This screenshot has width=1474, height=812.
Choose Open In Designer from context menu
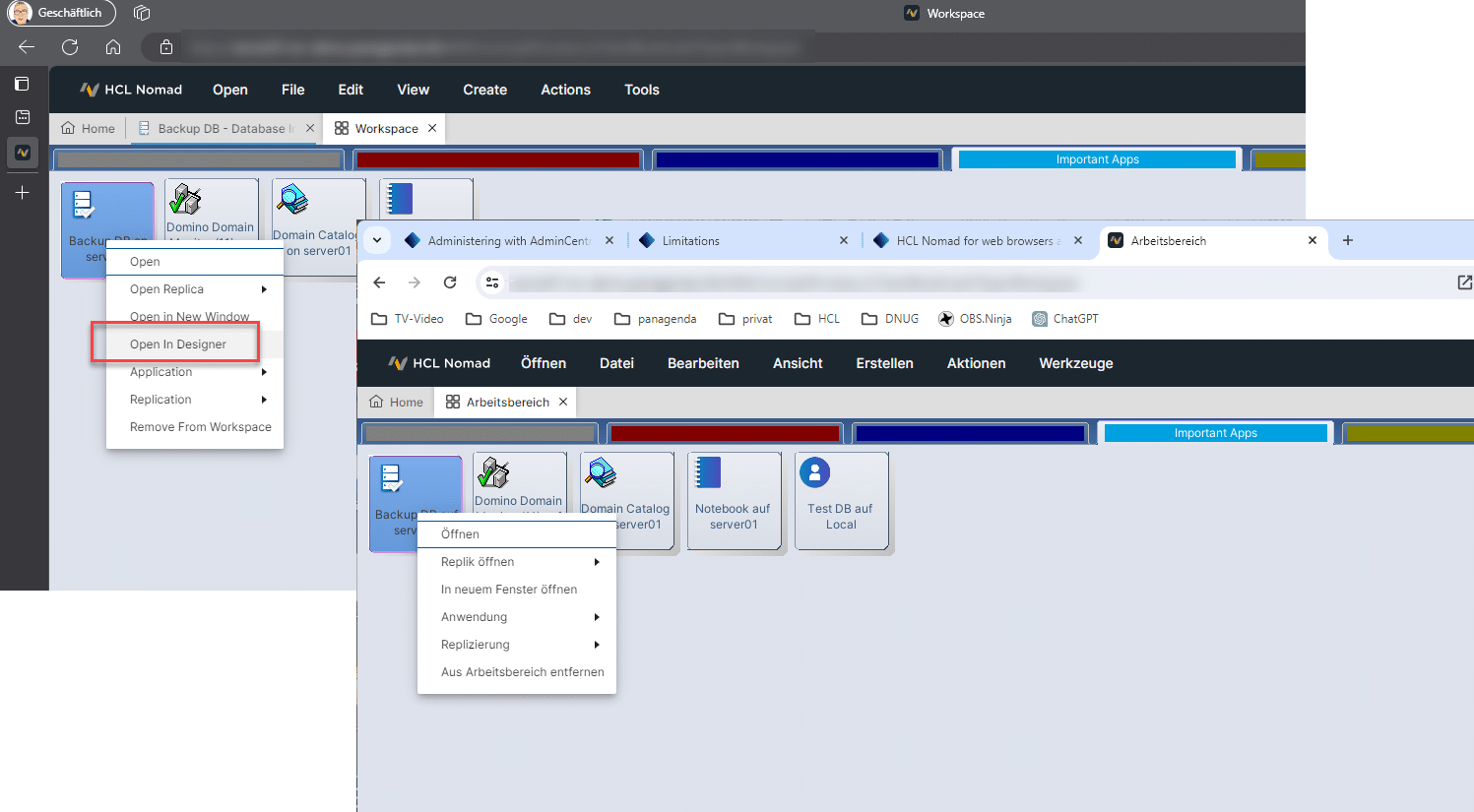pyautogui.click(x=178, y=344)
